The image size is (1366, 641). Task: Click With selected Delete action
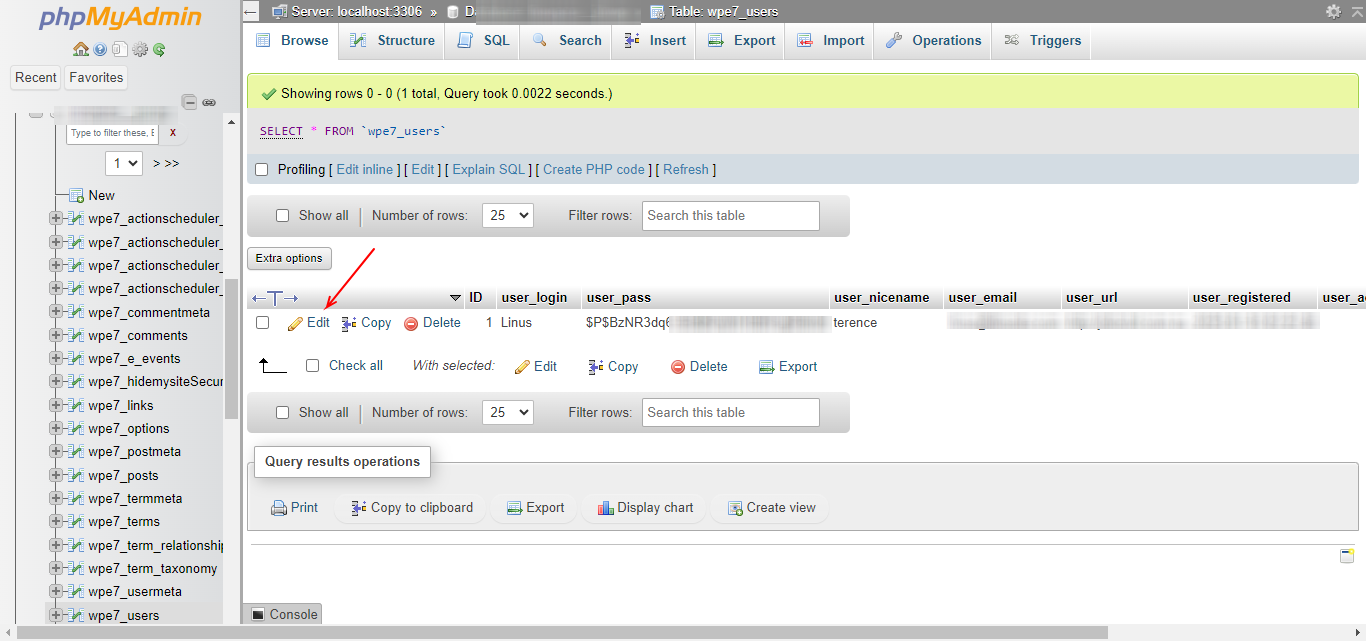[x=699, y=367]
